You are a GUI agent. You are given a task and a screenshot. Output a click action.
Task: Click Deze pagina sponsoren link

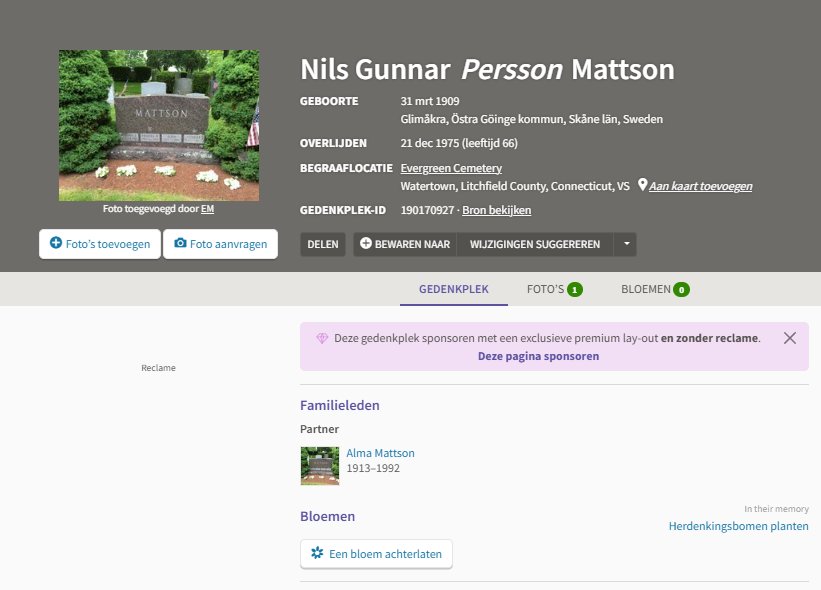click(538, 356)
